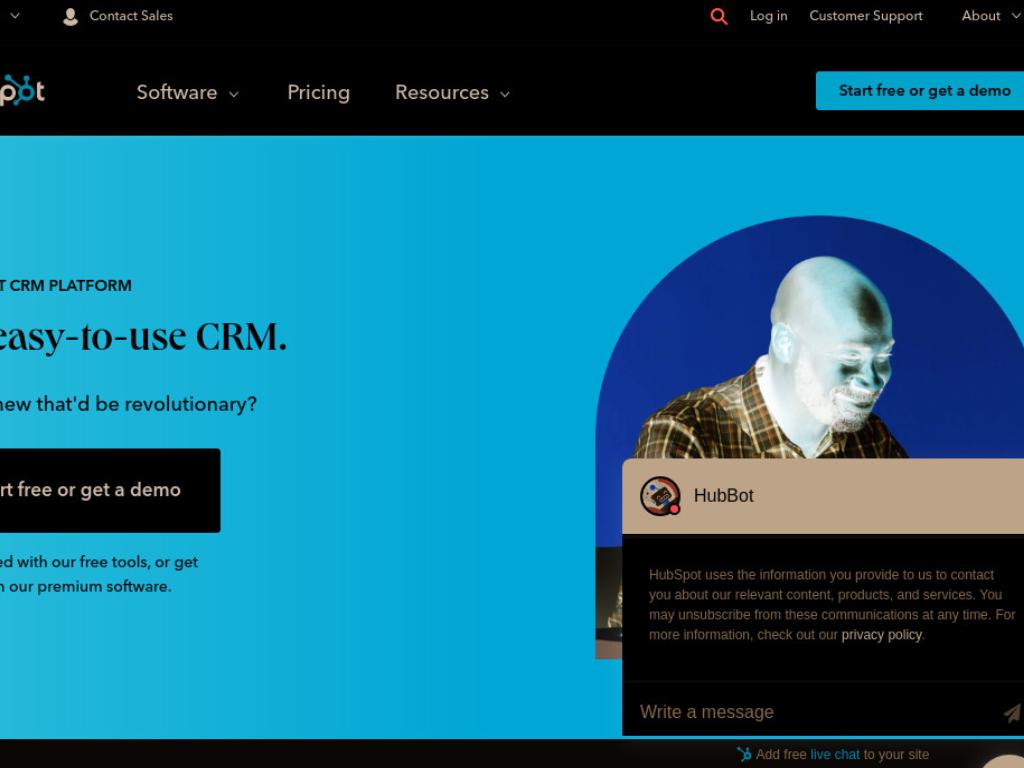Click the HubBot avatar icon
Screen dimensions: 1024x768
tap(660, 496)
